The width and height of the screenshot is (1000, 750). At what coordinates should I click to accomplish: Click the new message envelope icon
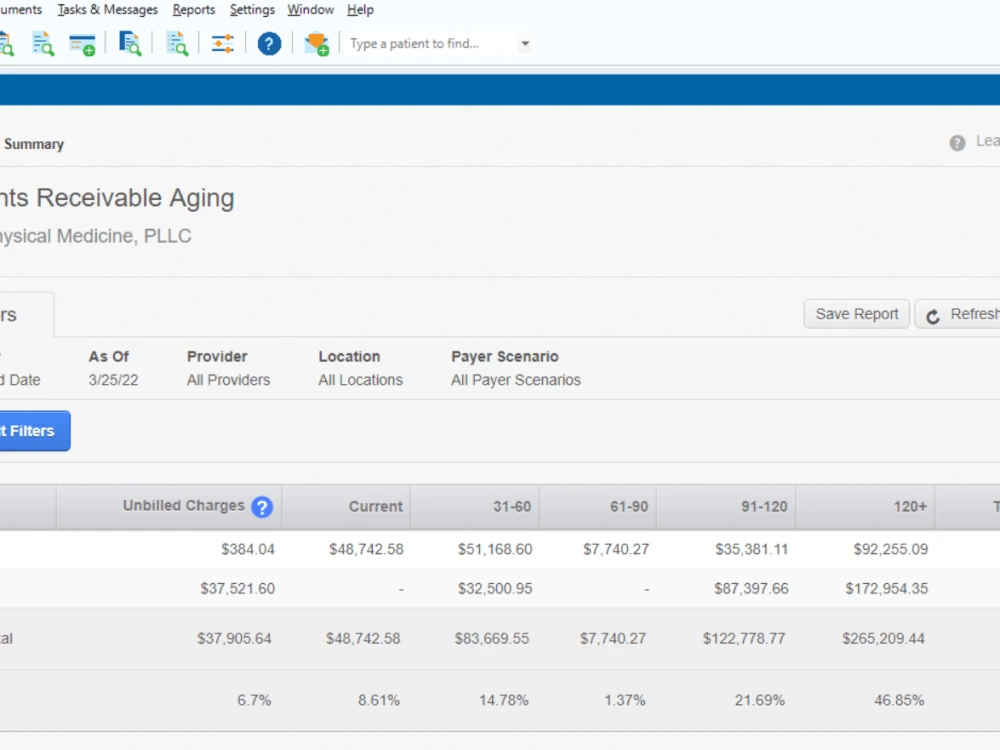(x=317, y=43)
